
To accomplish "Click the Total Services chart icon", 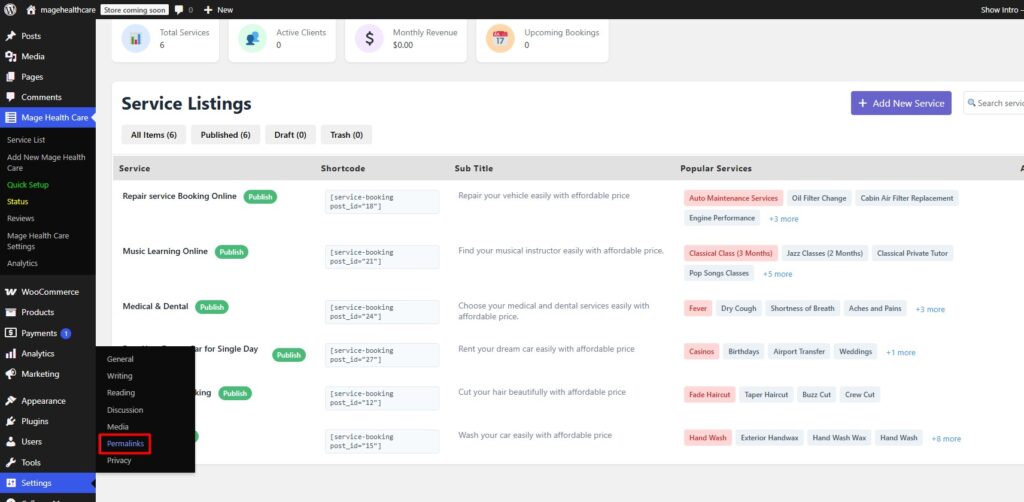I will point(136,39).
